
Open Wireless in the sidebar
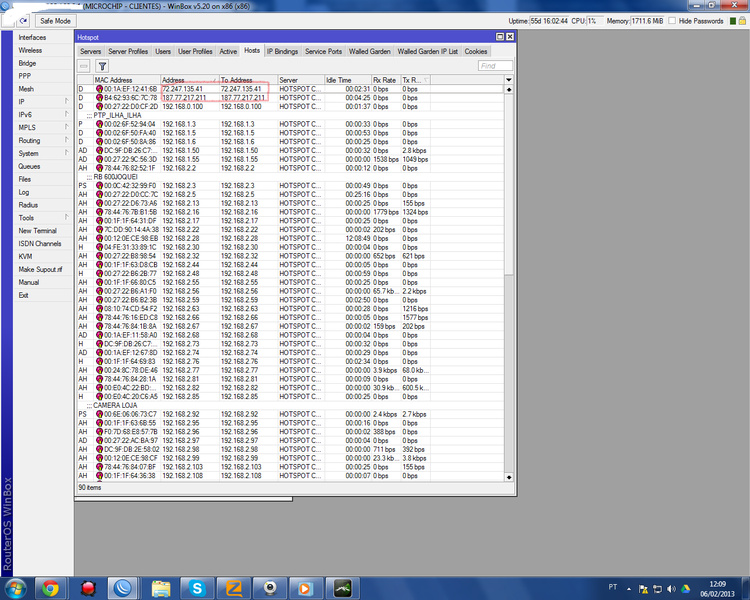tap(30, 50)
